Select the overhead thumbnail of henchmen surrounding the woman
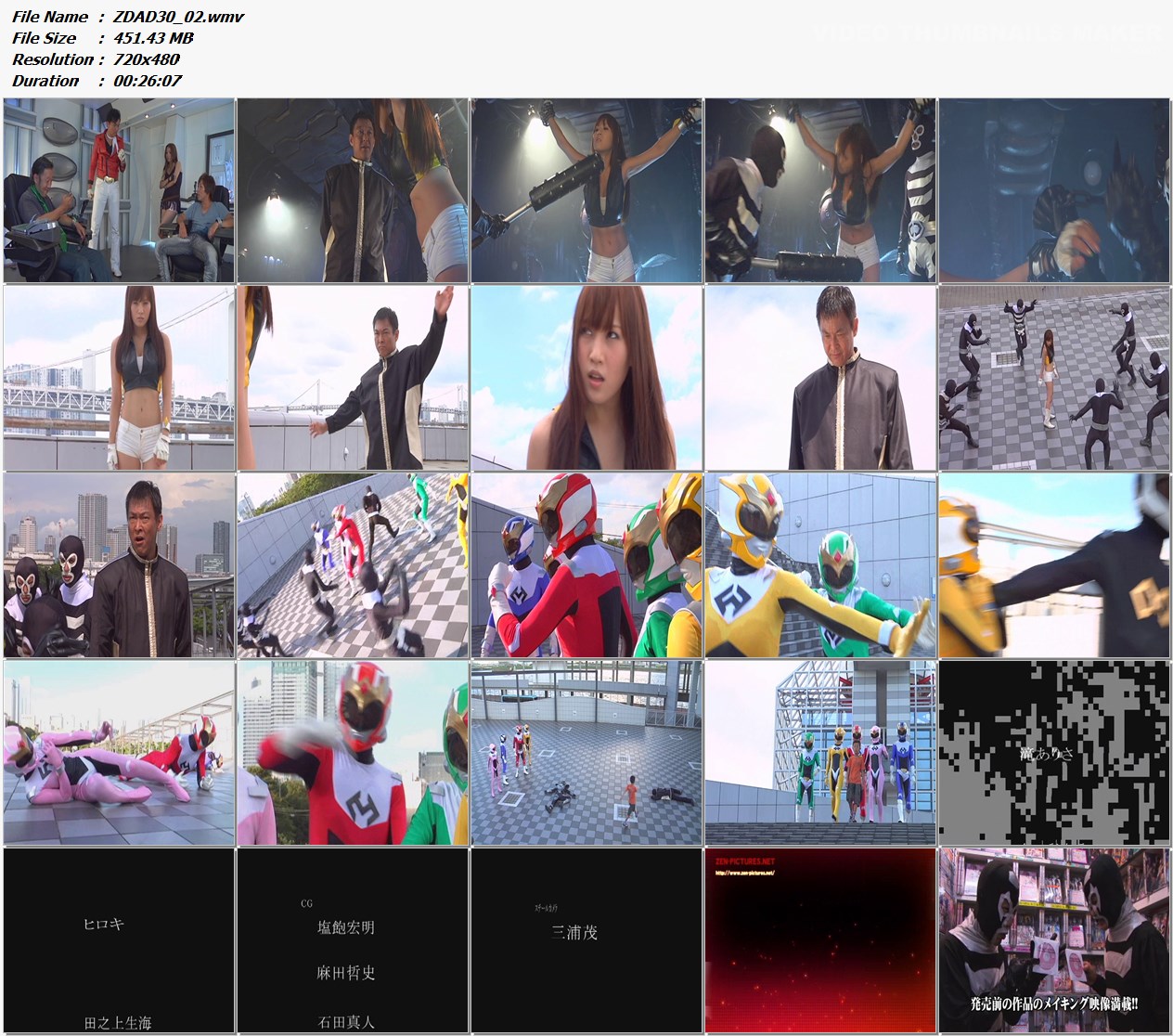 point(1054,378)
